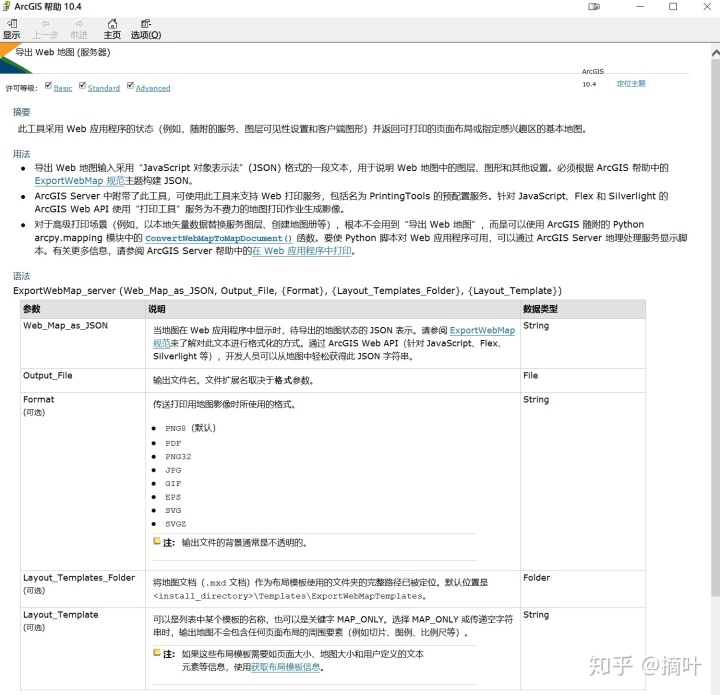720x695 pixels.
Task: Click the SVGZ format entry
Action: click(176, 524)
